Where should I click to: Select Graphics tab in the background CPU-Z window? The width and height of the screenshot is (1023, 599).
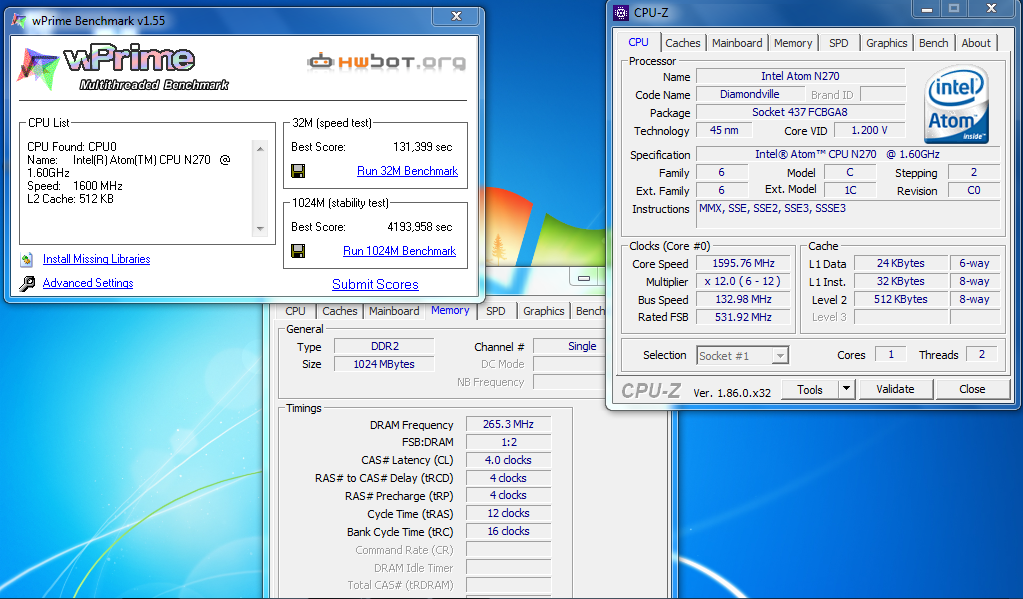(x=543, y=311)
